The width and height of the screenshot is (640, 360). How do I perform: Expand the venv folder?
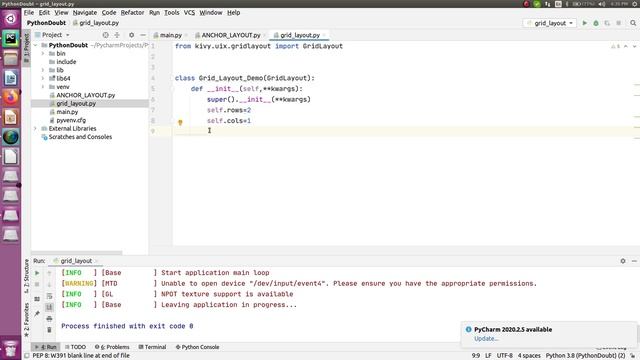43,87
